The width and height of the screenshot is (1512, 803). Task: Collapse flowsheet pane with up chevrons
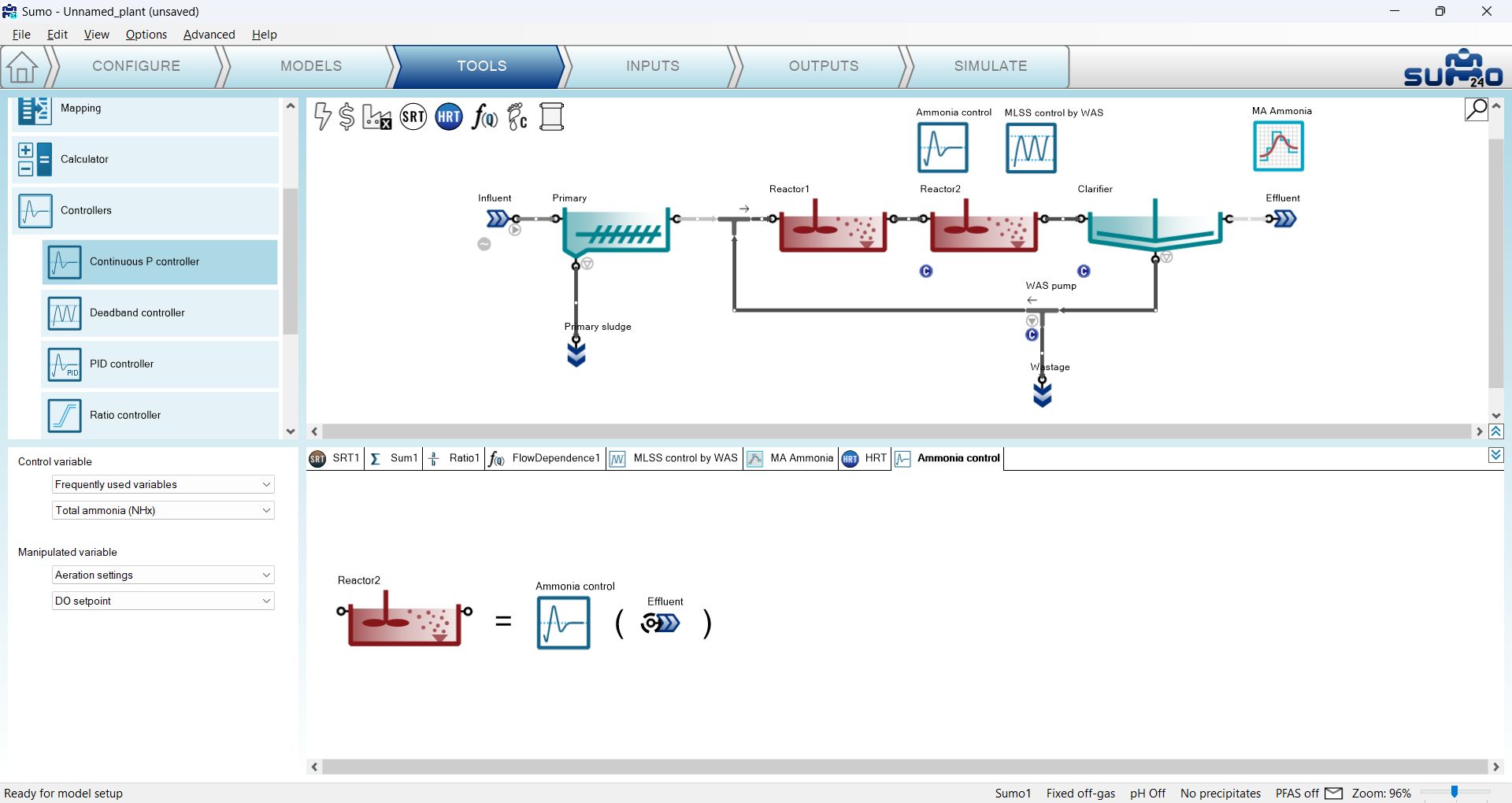[x=1496, y=431]
